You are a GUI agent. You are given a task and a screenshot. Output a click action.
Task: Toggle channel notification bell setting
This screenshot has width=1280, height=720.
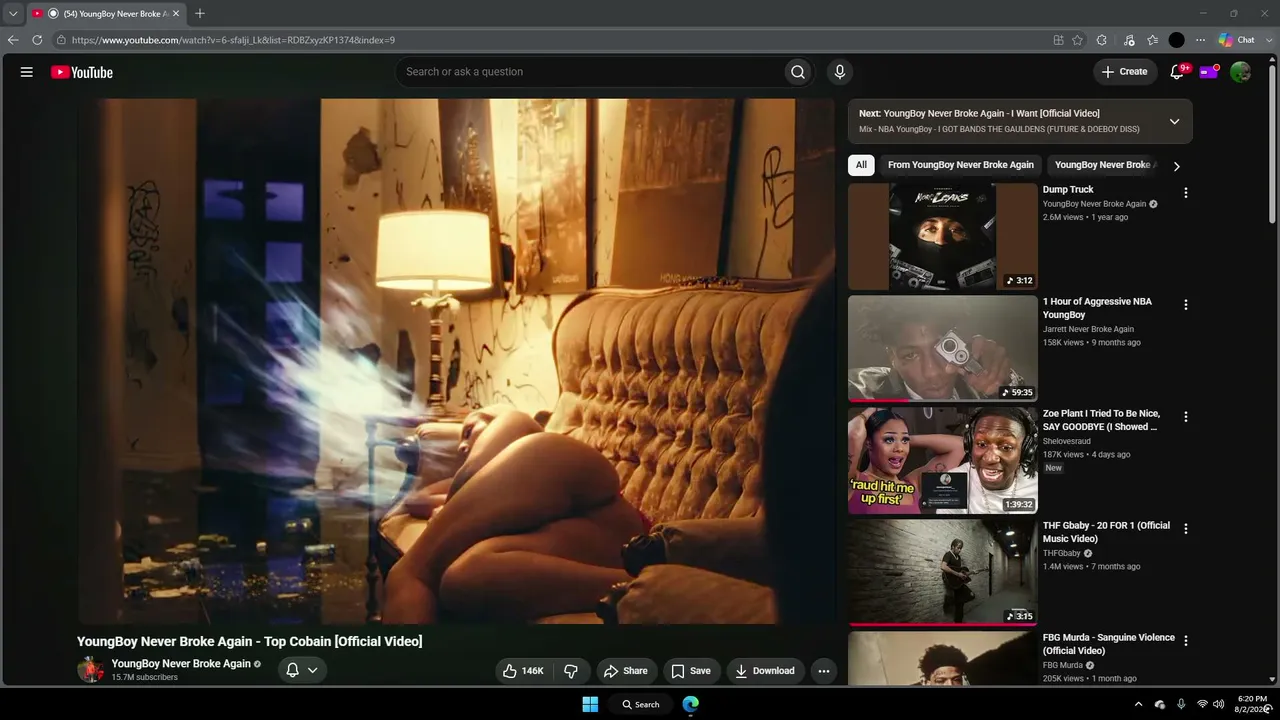pyautogui.click(x=302, y=671)
